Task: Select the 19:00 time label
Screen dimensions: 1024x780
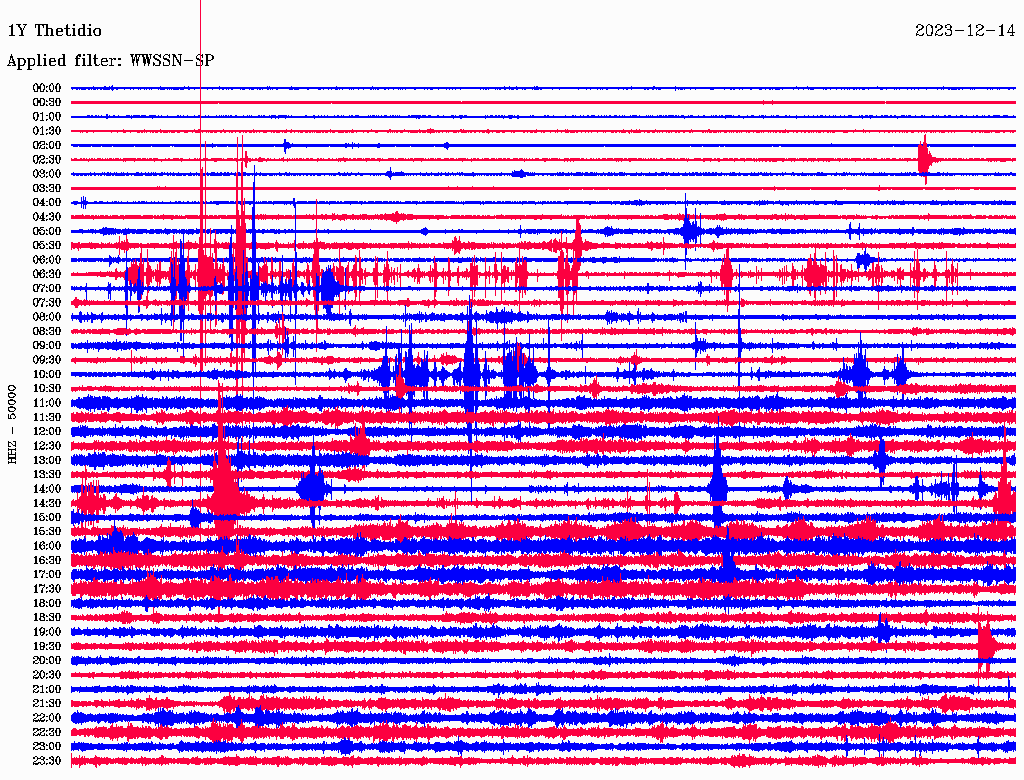Action: click(47, 632)
